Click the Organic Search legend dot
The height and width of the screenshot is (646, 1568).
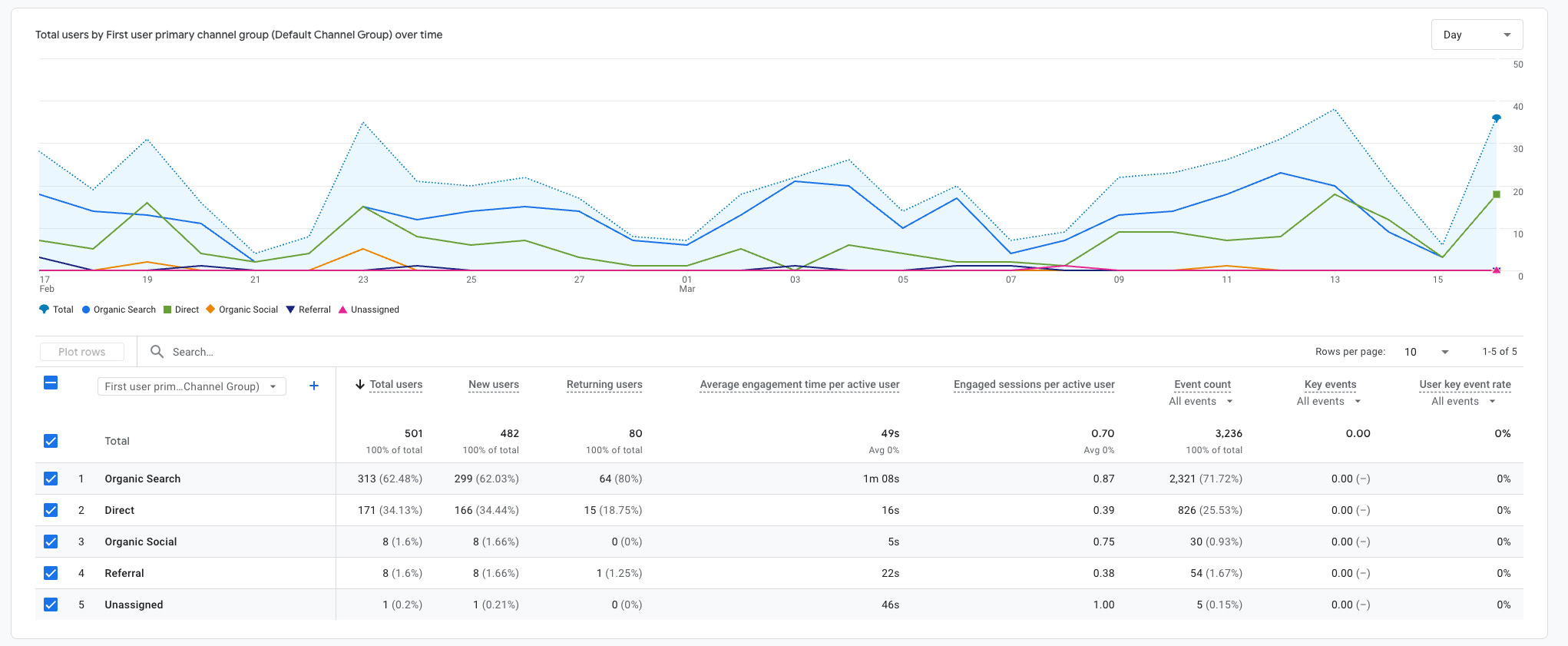pos(87,310)
